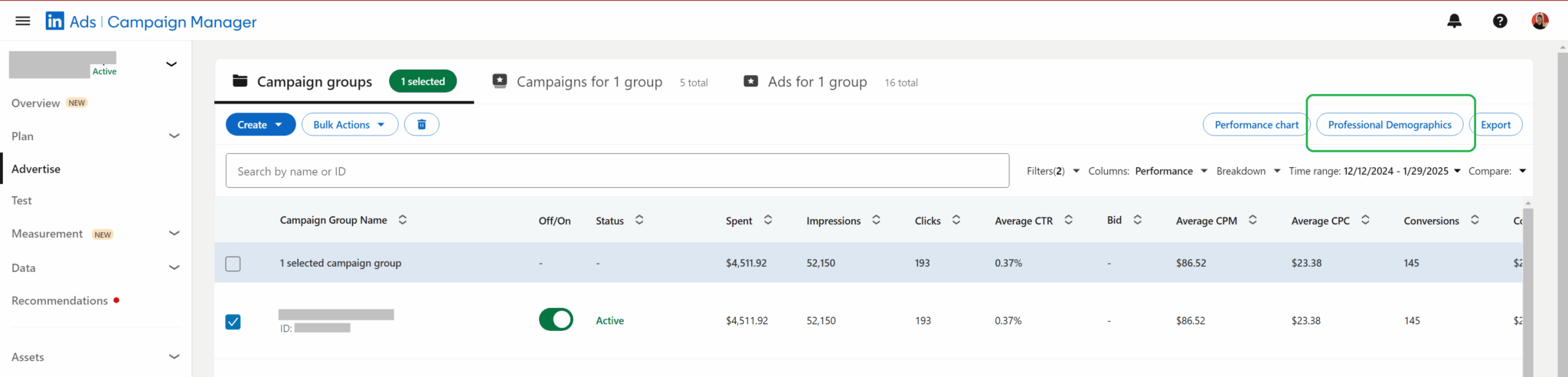This screenshot has width=1568, height=377.
Task: Sort by Bid column
Action: point(1138,220)
